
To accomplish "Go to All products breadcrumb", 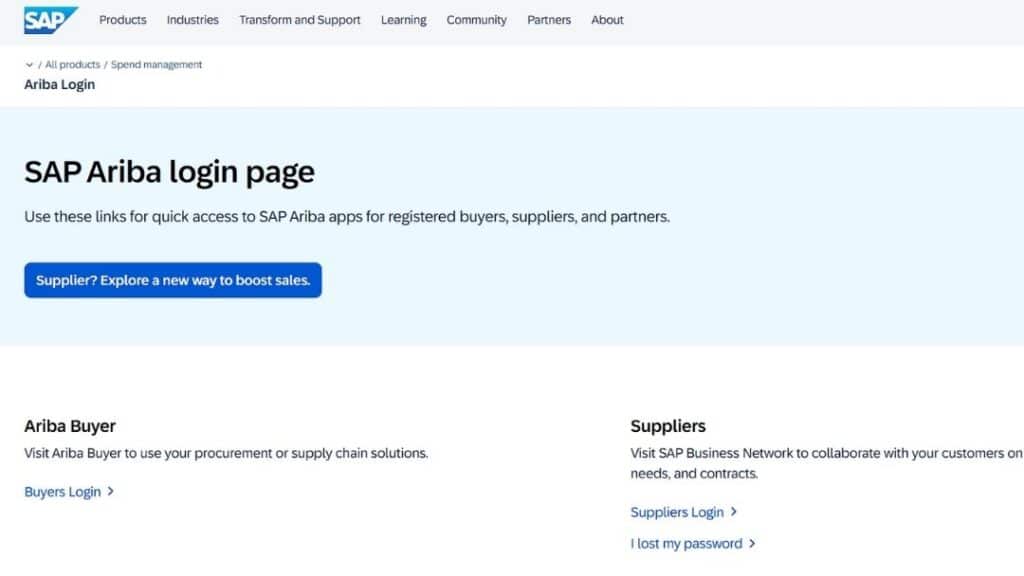I will pyautogui.click(x=72, y=65).
